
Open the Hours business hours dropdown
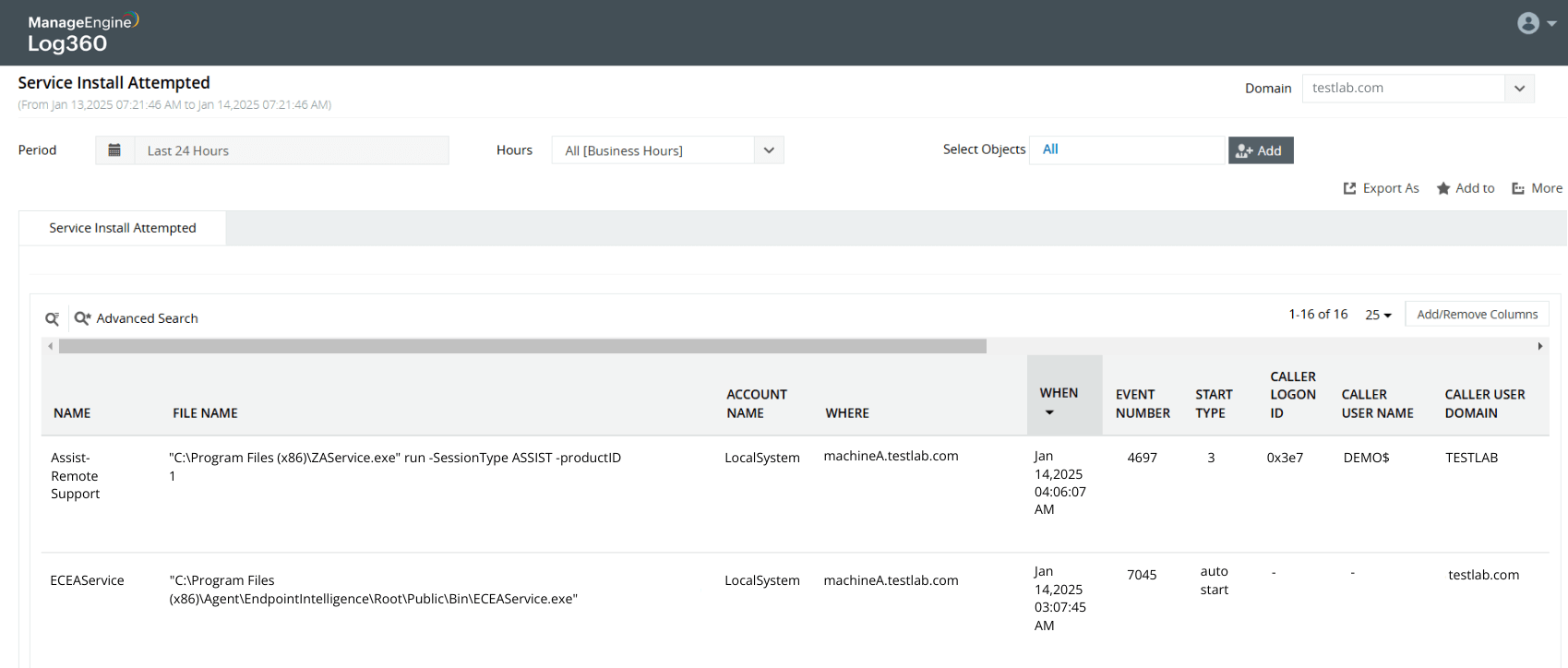point(667,150)
